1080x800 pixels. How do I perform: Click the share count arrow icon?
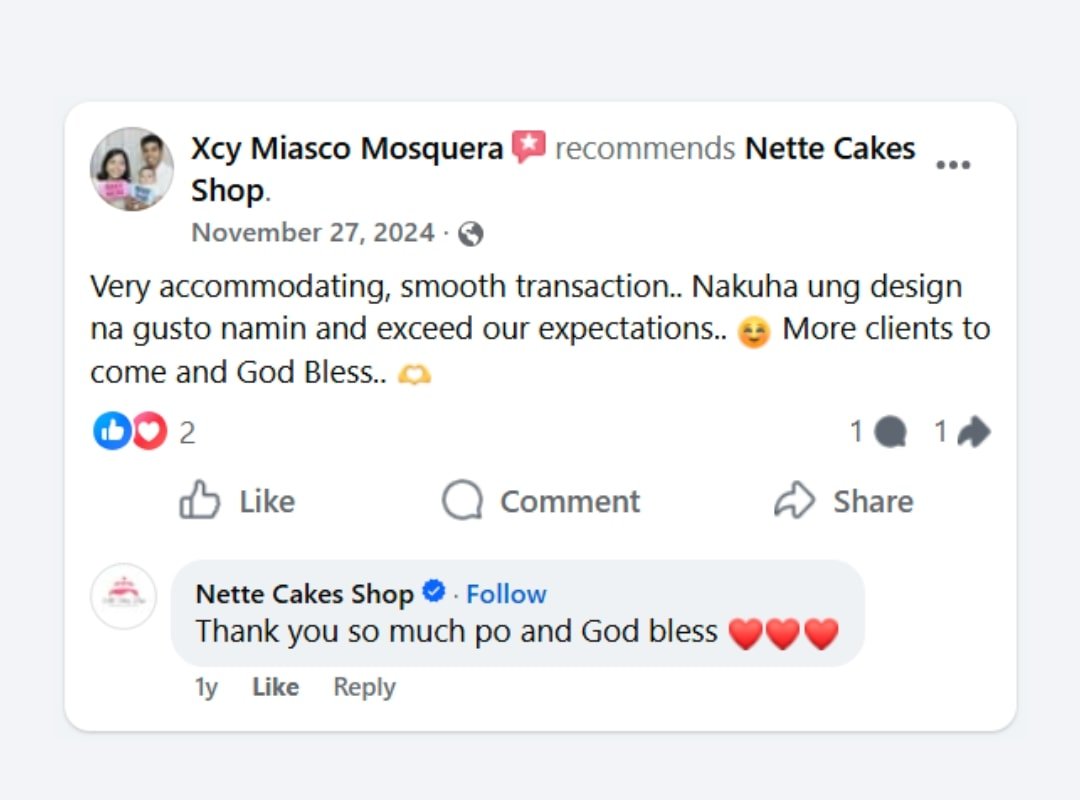973,432
